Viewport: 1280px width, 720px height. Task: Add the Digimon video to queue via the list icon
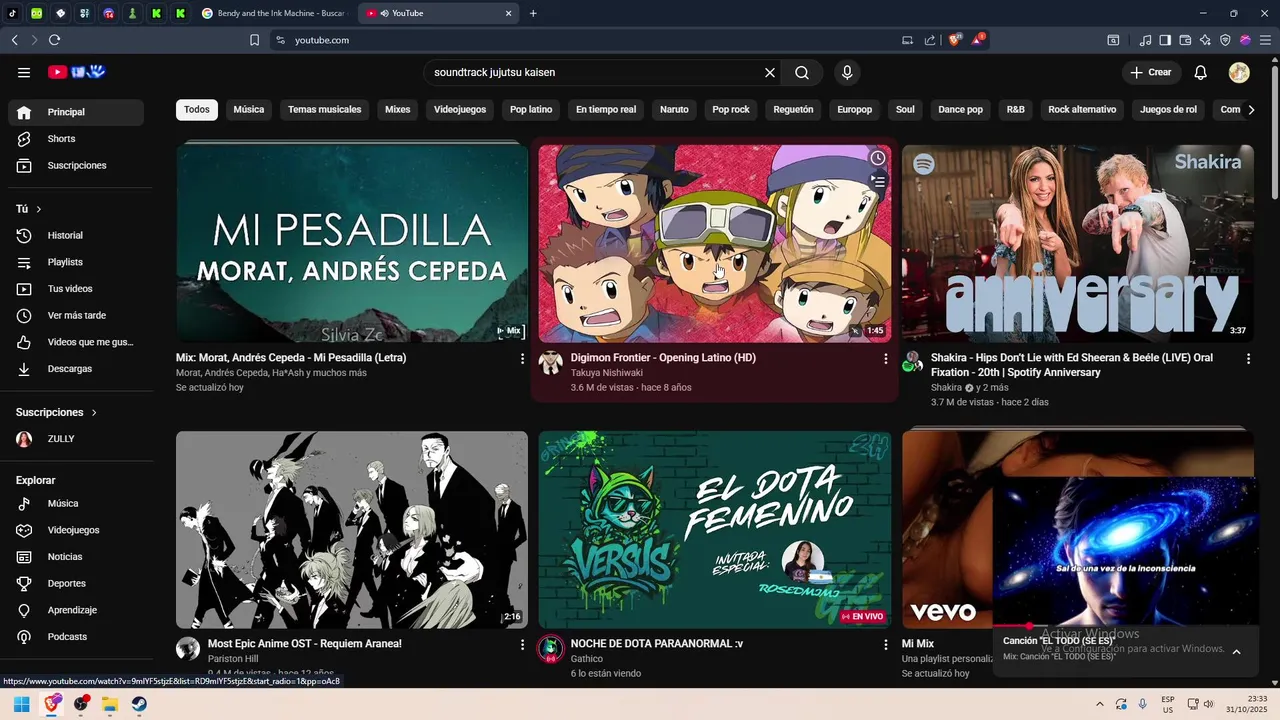[x=878, y=182]
